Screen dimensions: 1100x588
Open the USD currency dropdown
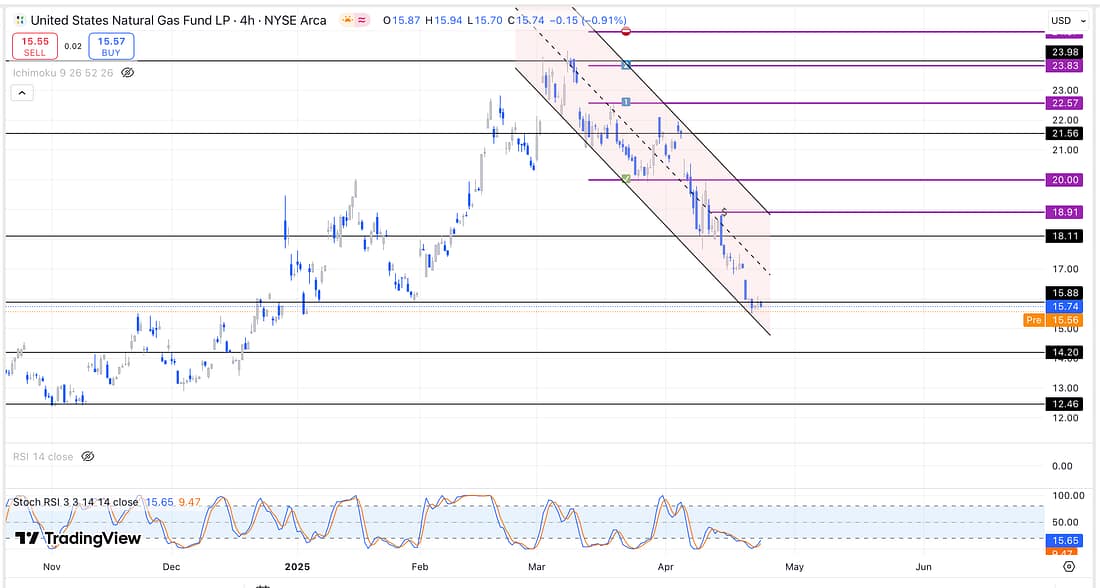tap(1067, 20)
